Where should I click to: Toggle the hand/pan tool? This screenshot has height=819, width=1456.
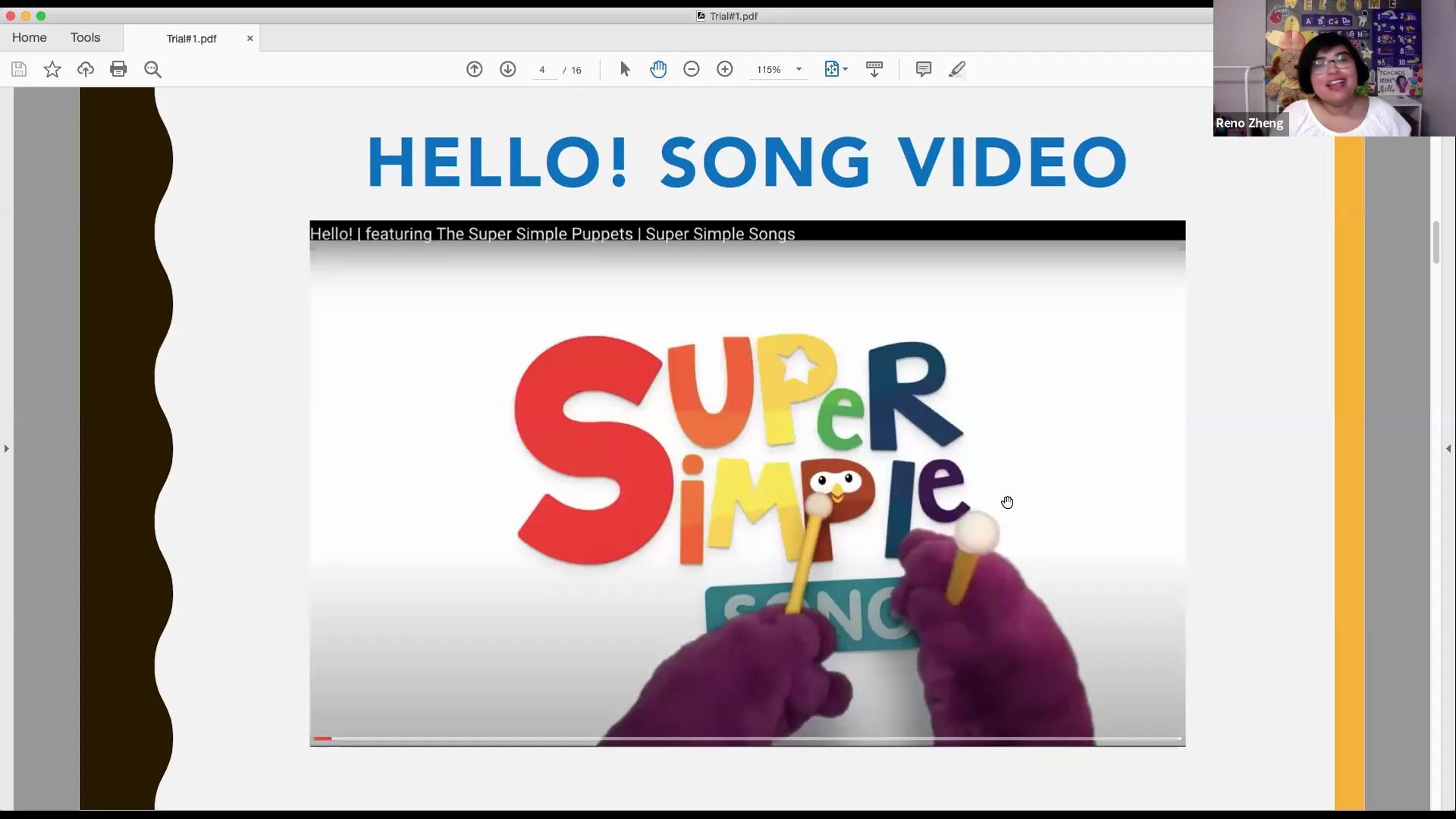(659, 68)
